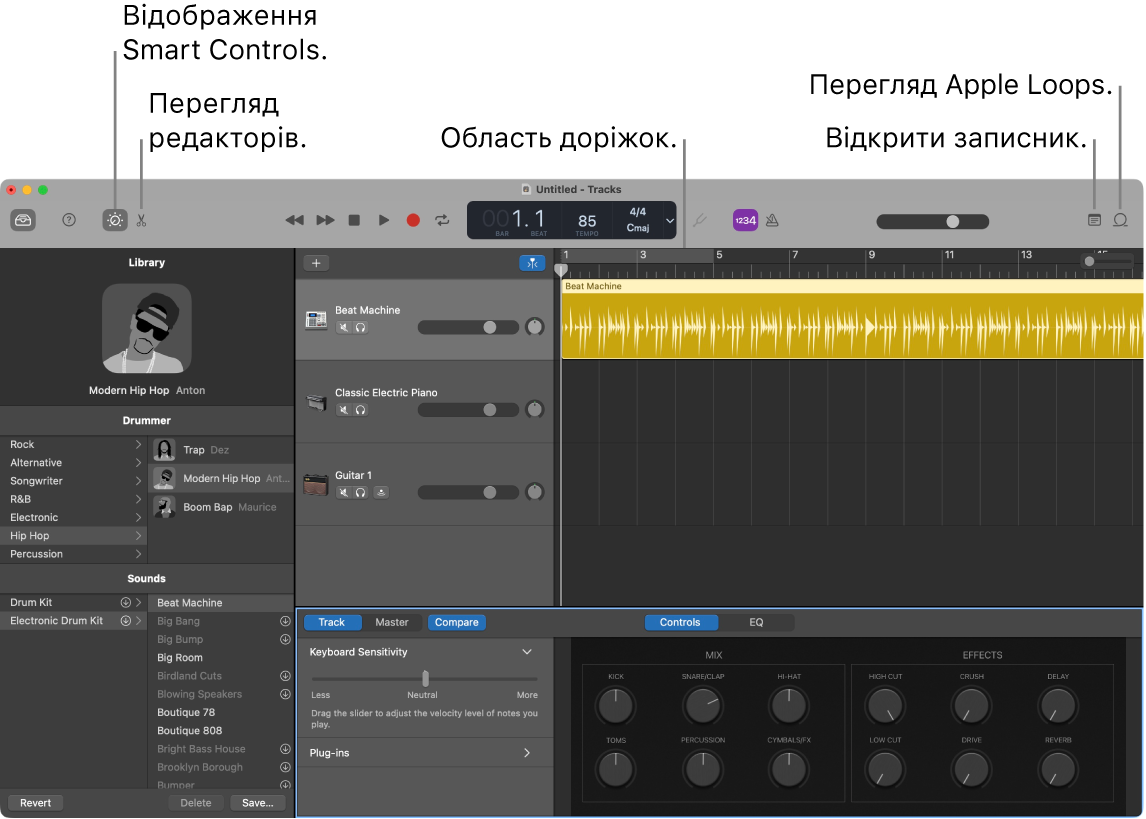Click the Revert button

[x=35, y=803]
